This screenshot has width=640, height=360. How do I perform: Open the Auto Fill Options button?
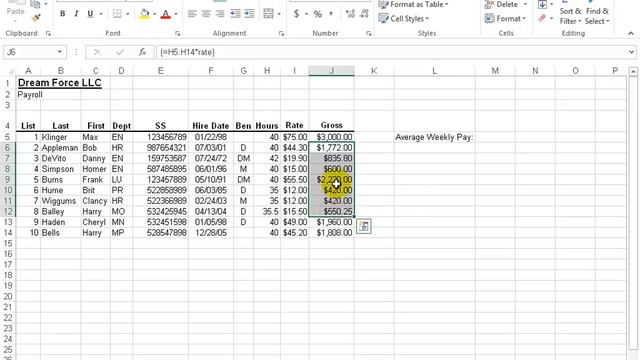click(x=364, y=226)
